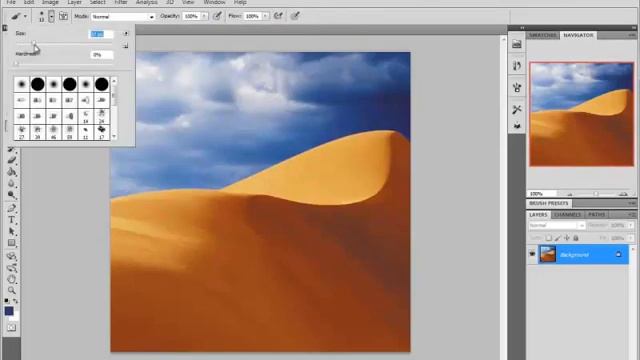Zoom in in Navigator panel

pyautogui.click(x=623, y=194)
